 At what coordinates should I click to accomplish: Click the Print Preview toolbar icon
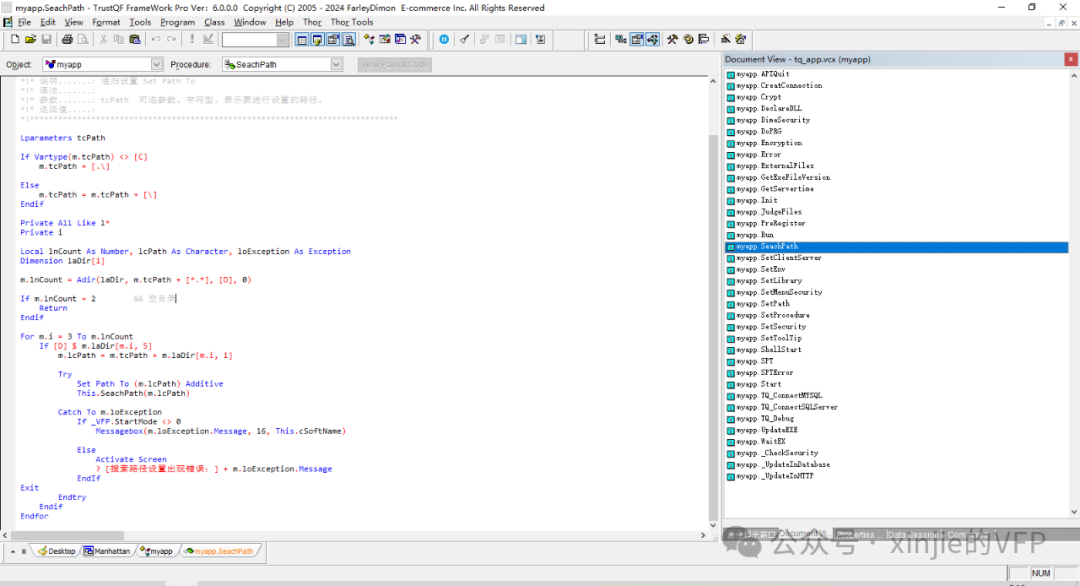(83, 40)
